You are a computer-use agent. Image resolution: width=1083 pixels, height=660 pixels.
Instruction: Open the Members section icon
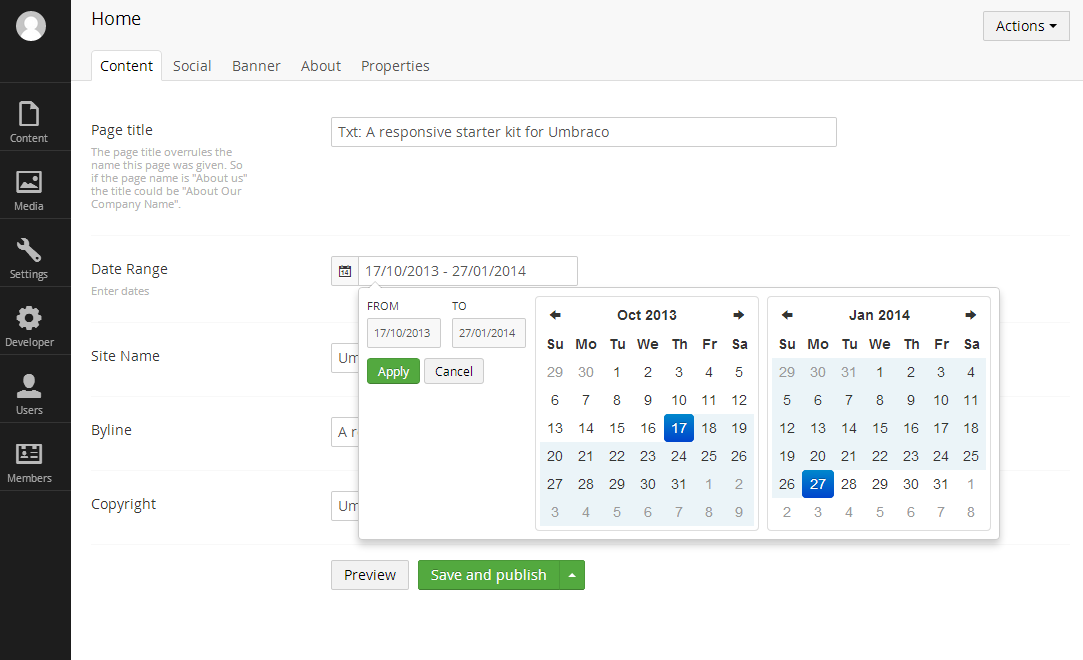[x=29, y=462]
